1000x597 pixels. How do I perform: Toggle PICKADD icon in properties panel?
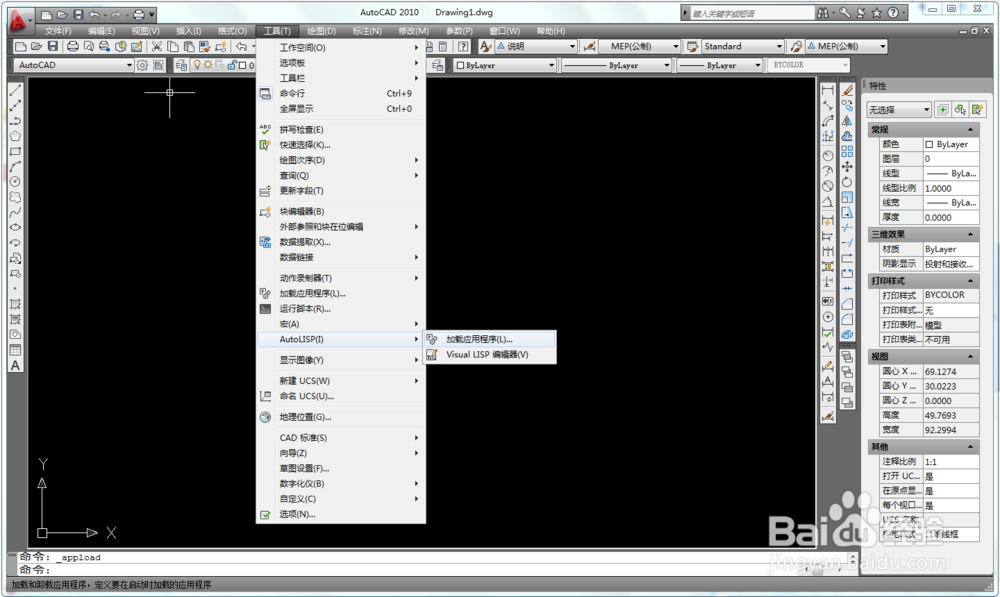(x=943, y=110)
